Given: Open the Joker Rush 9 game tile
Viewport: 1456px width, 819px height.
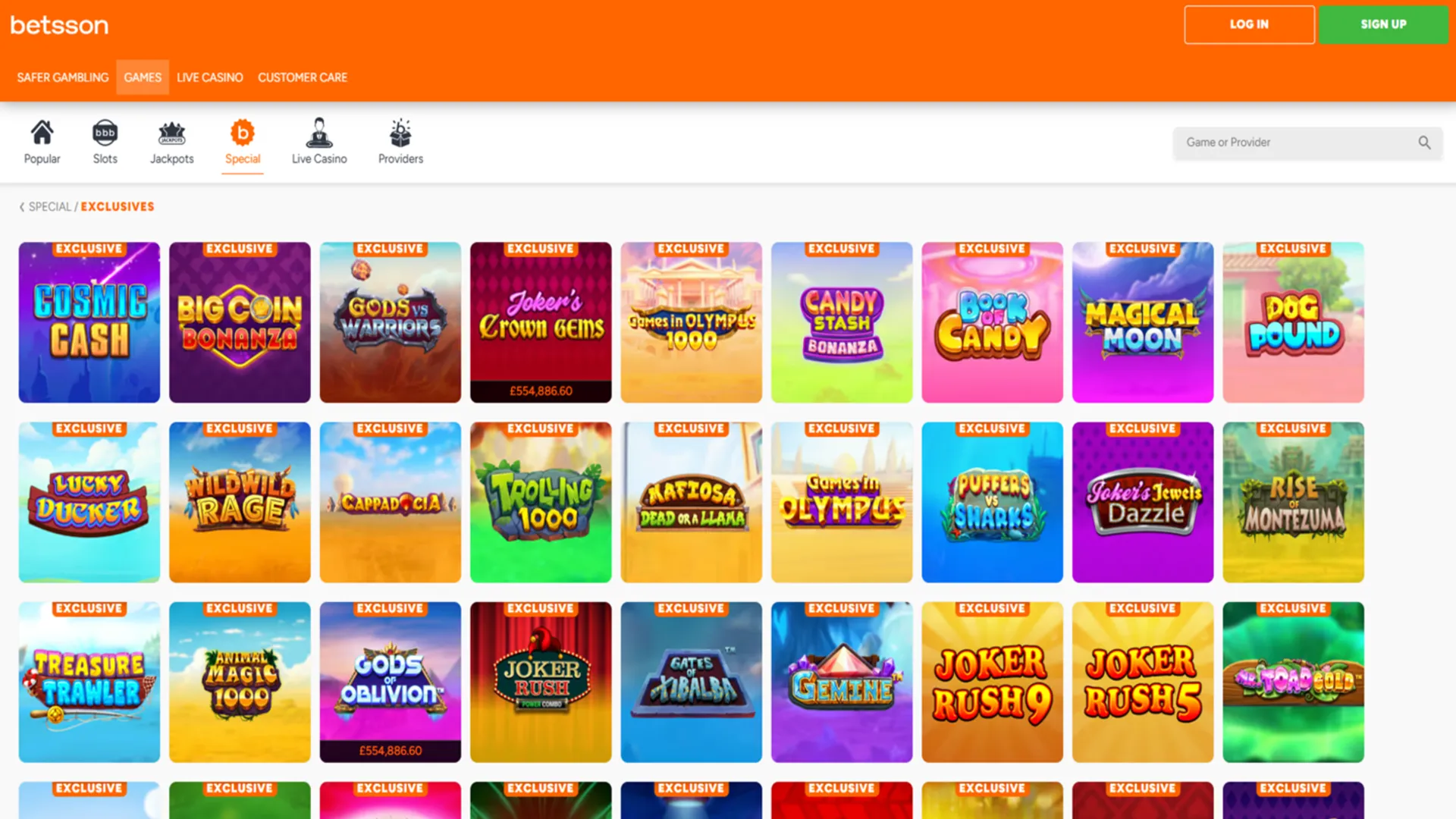Looking at the screenshot, I should tap(992, 682).
